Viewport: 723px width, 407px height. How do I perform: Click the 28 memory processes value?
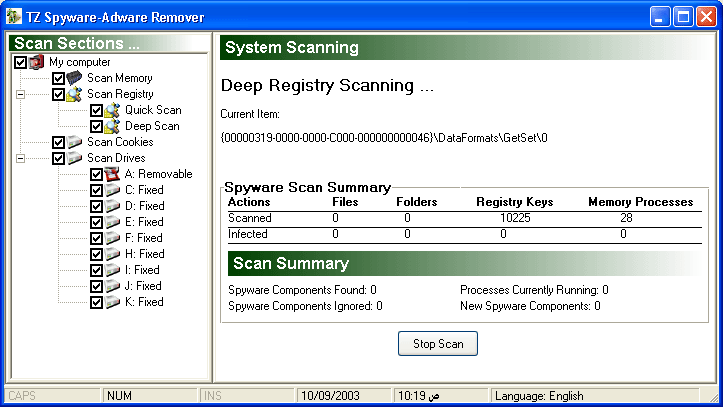(x=626, y=218)
